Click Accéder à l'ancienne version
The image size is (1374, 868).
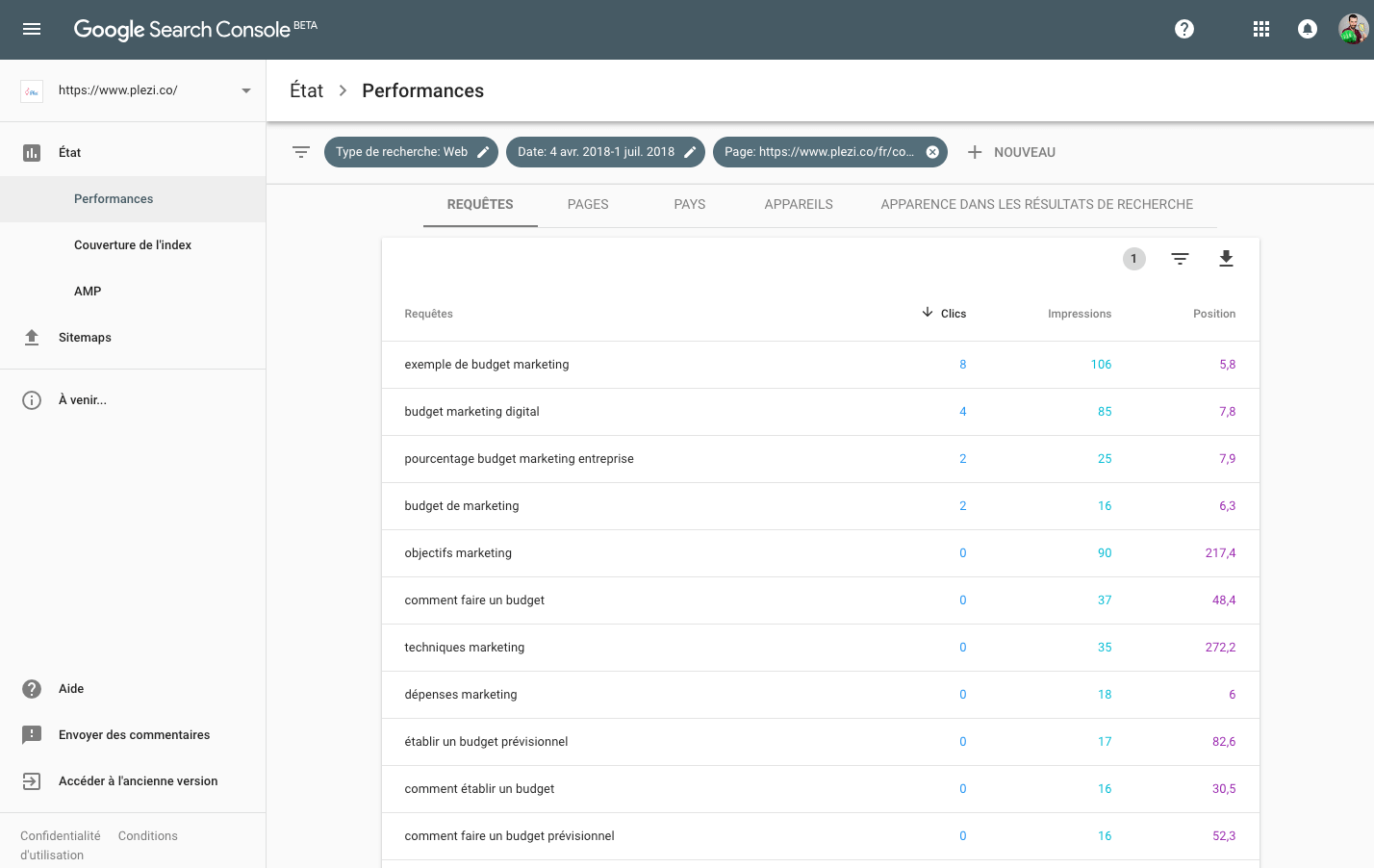(x=138, y=781)
